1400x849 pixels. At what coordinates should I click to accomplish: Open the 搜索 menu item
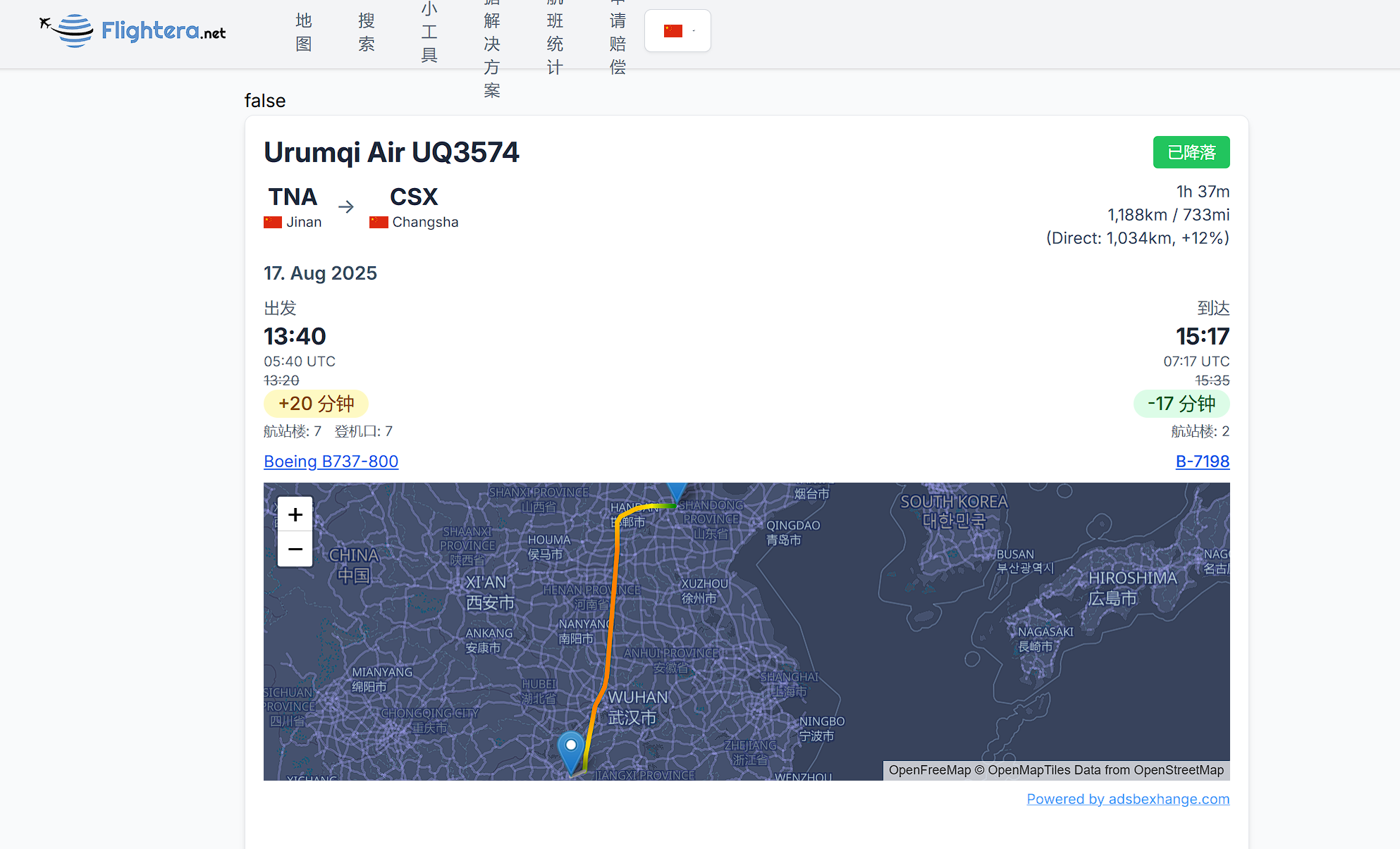367,32
